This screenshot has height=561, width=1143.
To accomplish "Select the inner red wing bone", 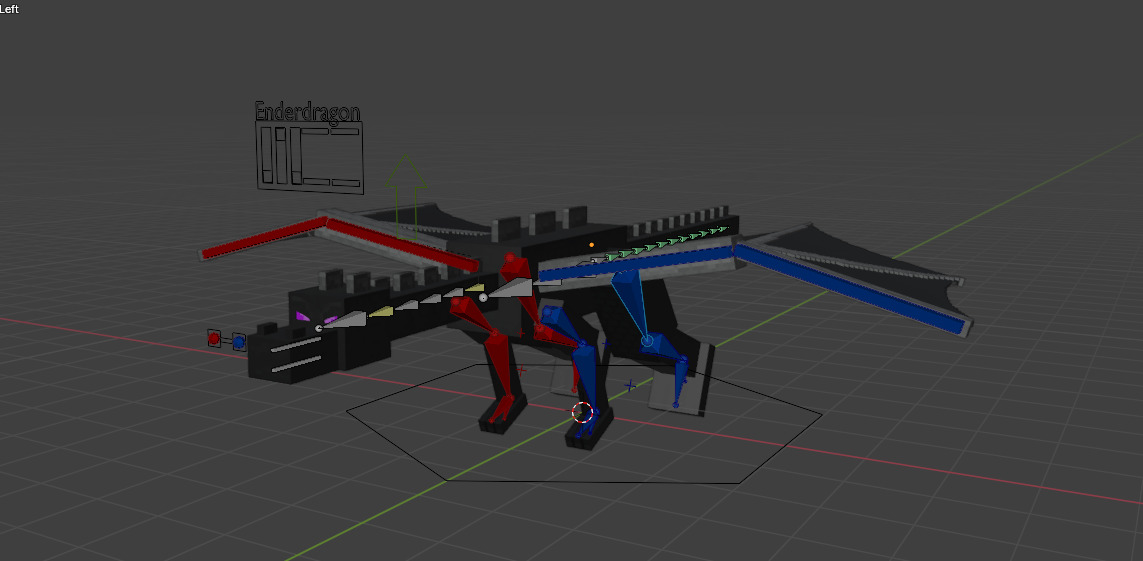I will point(402,245).
